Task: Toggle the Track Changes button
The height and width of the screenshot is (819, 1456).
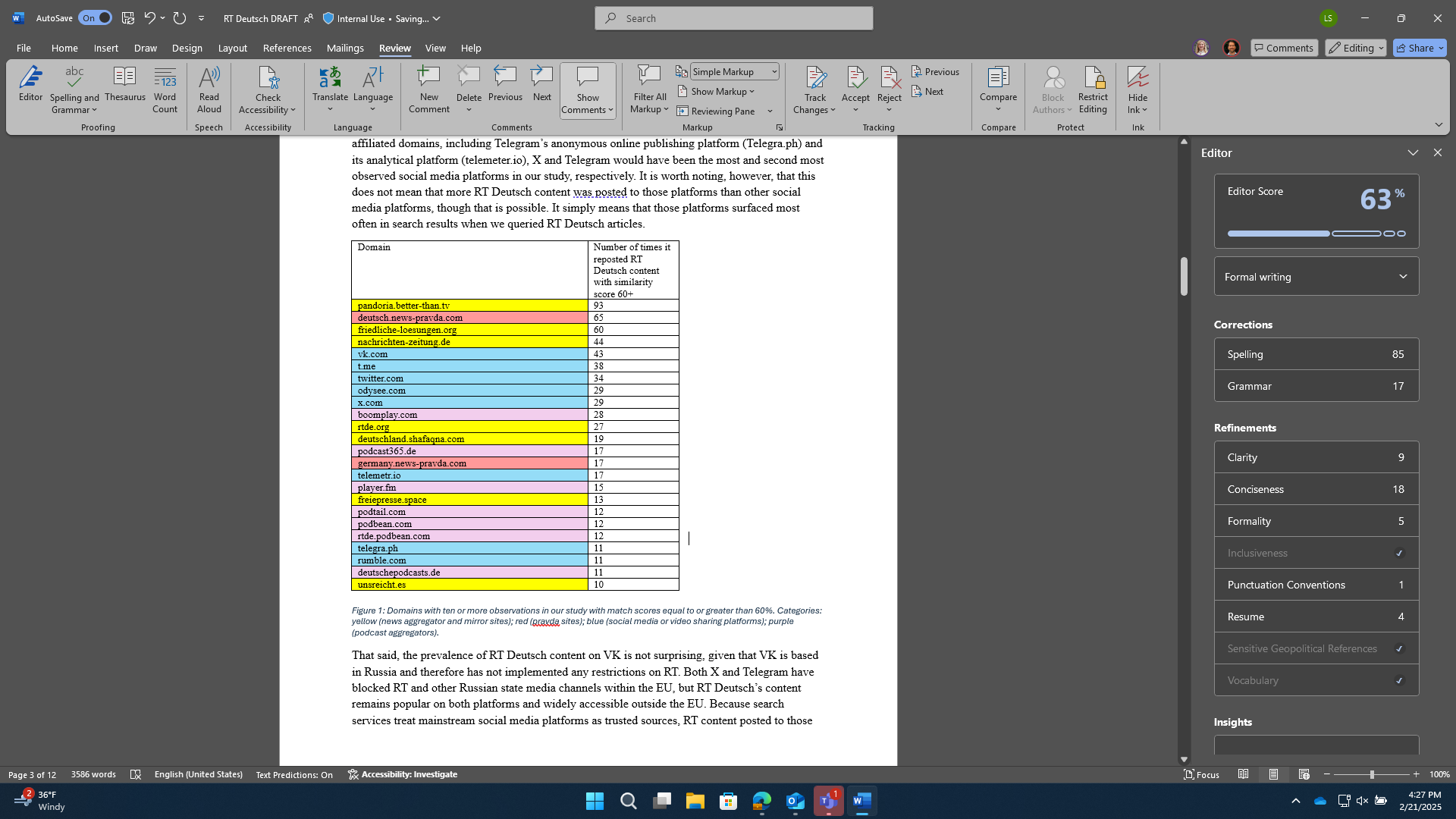Action: [x=814, y=89]
